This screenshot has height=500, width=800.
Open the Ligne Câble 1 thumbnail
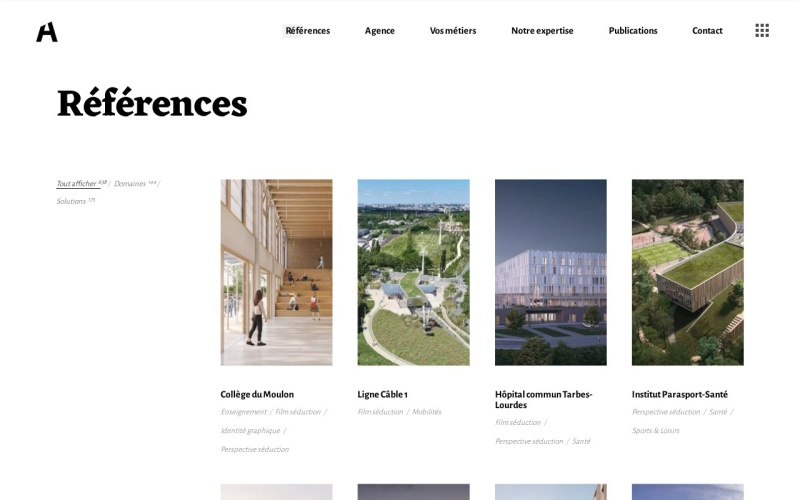point(413,272)
